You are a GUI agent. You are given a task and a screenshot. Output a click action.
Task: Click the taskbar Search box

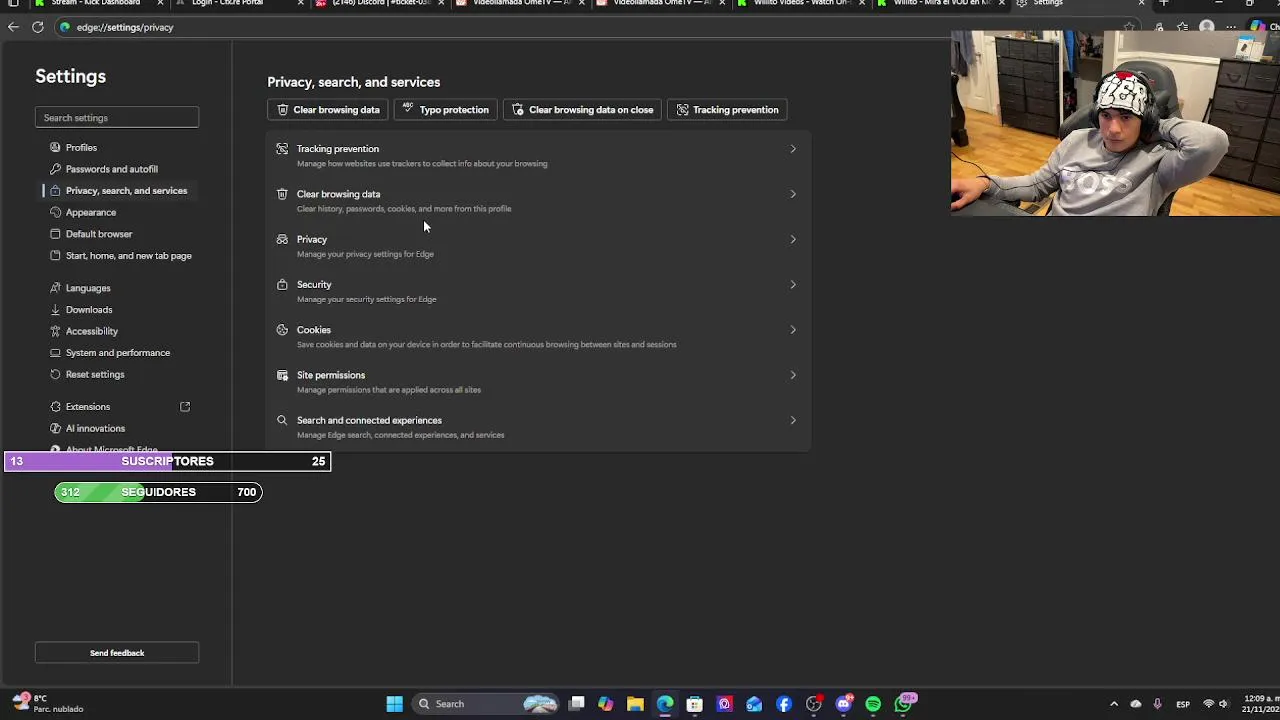click(486, 704)
